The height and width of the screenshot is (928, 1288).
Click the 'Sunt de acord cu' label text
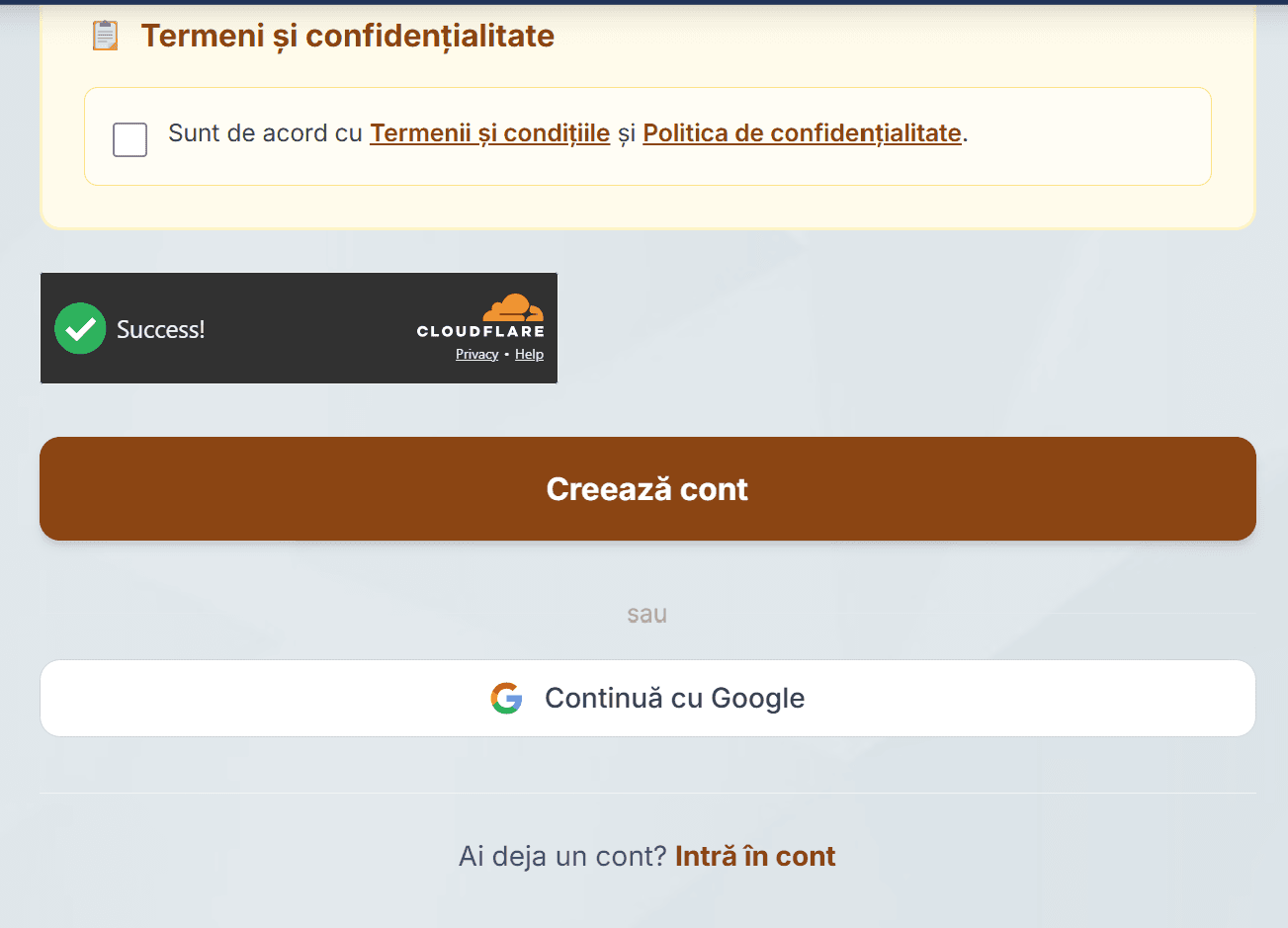[265, 133]
